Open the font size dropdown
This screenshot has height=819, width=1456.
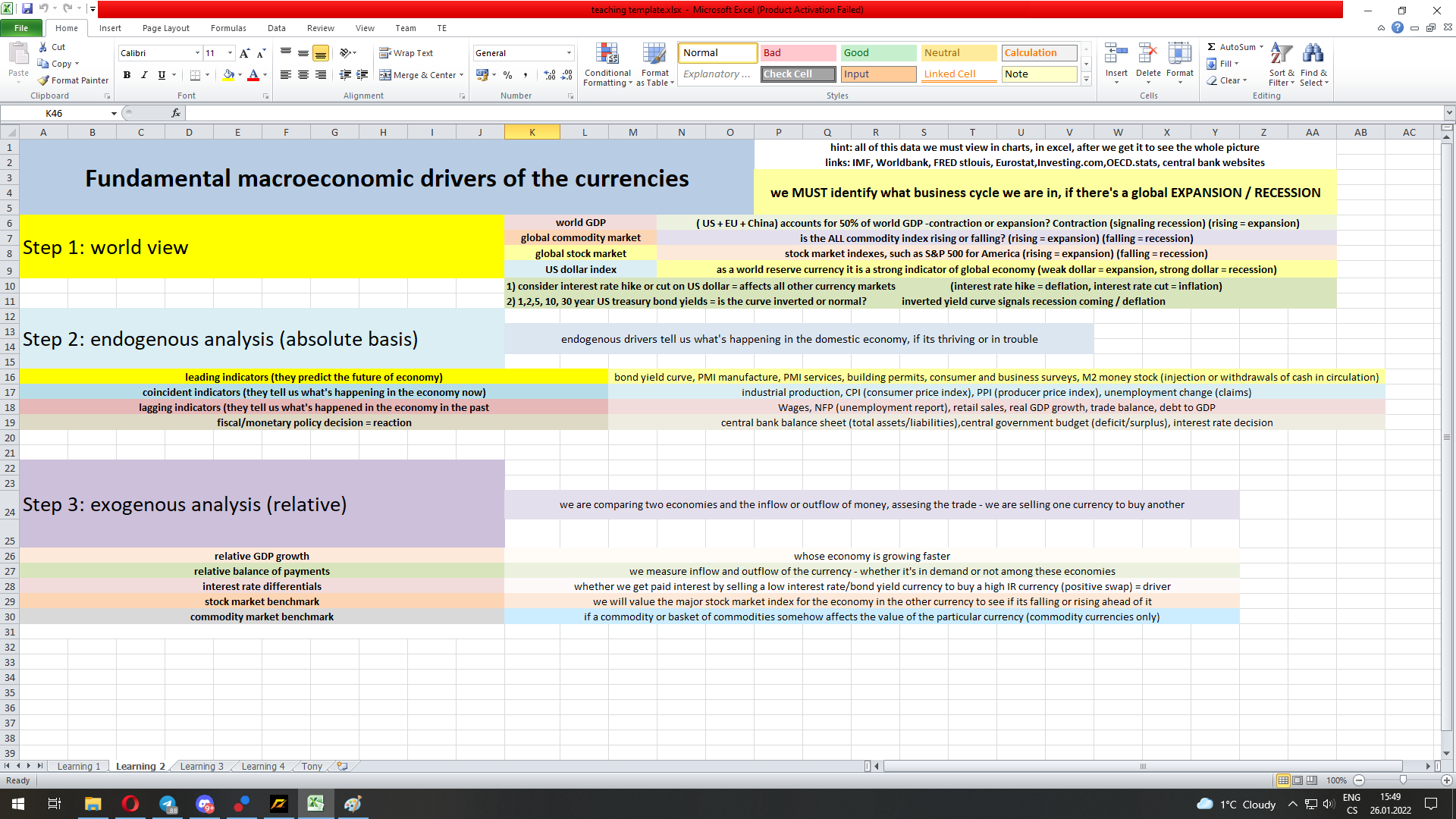pos(231,53)
